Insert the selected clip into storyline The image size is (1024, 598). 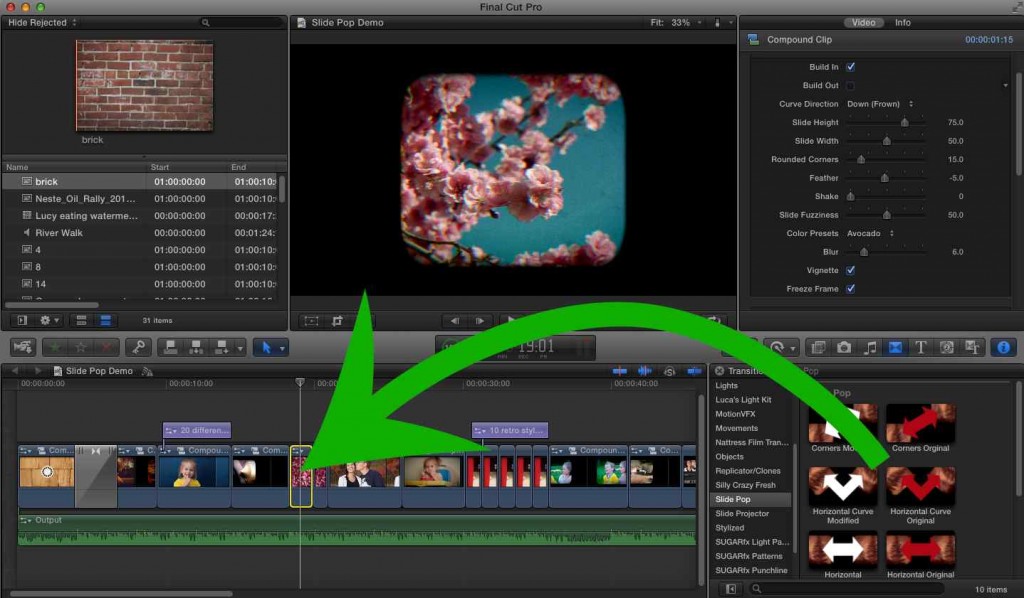pos(196,347)
